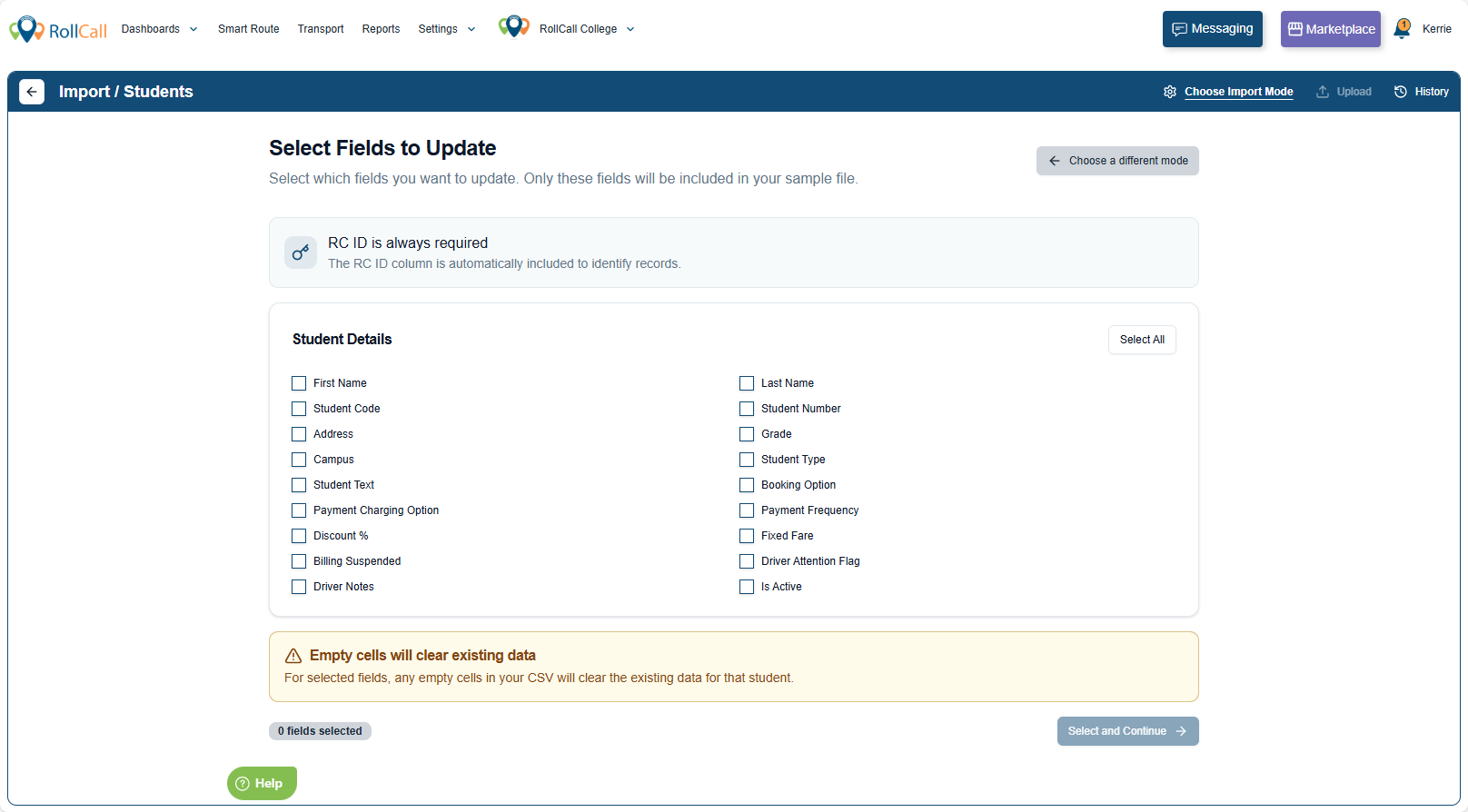This screenshot has width=1468, height=812.
Task: Tick the Is Active checkbox
Action: (x=747, y=587)
